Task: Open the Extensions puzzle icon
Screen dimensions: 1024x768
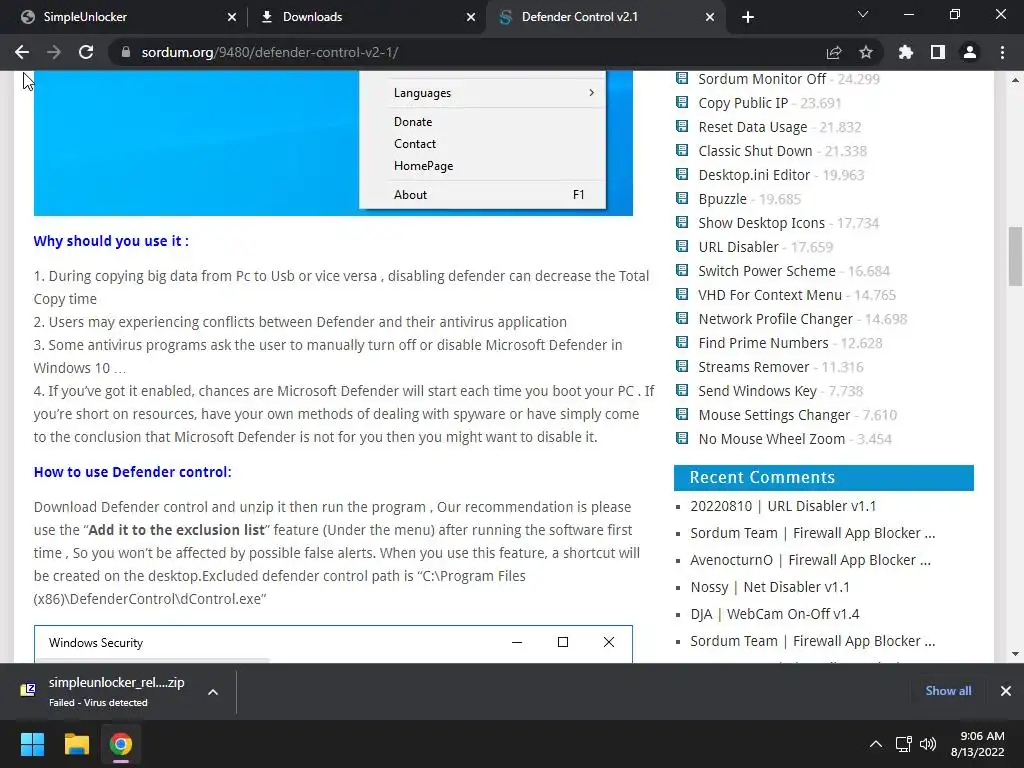Action: [x=906, y=52]
